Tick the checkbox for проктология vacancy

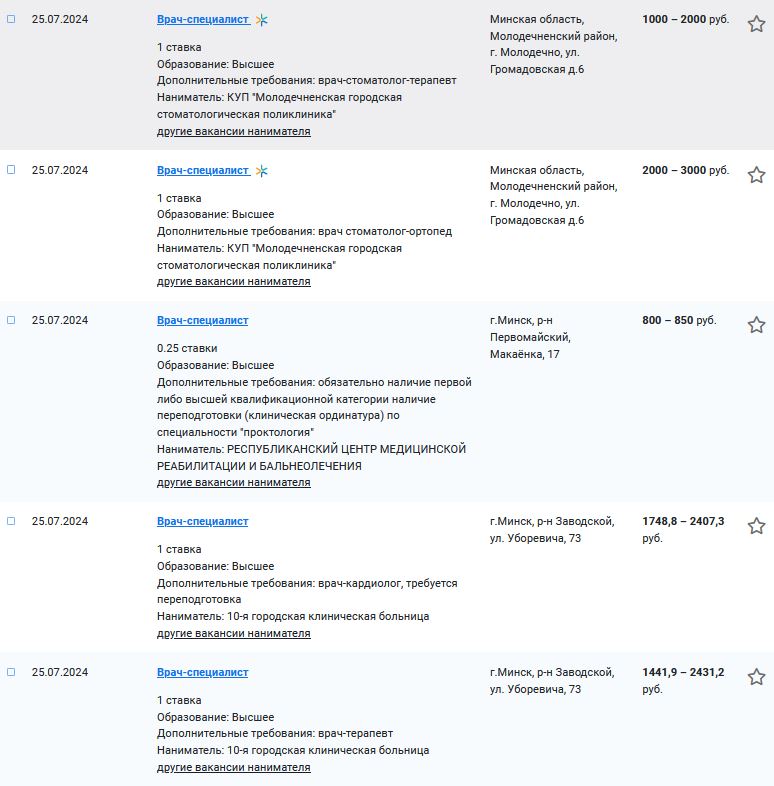pos(11,320)
